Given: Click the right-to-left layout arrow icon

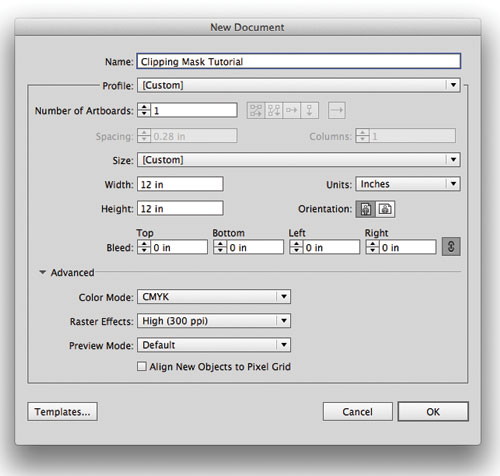Looking at the screenshot, I should [x=337, y=110].
